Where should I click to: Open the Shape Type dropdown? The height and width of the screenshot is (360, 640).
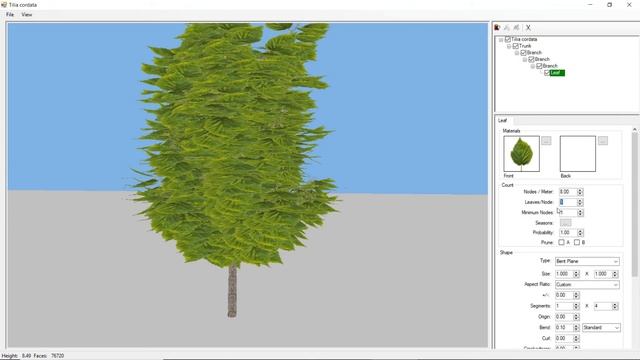coord(587,261)
